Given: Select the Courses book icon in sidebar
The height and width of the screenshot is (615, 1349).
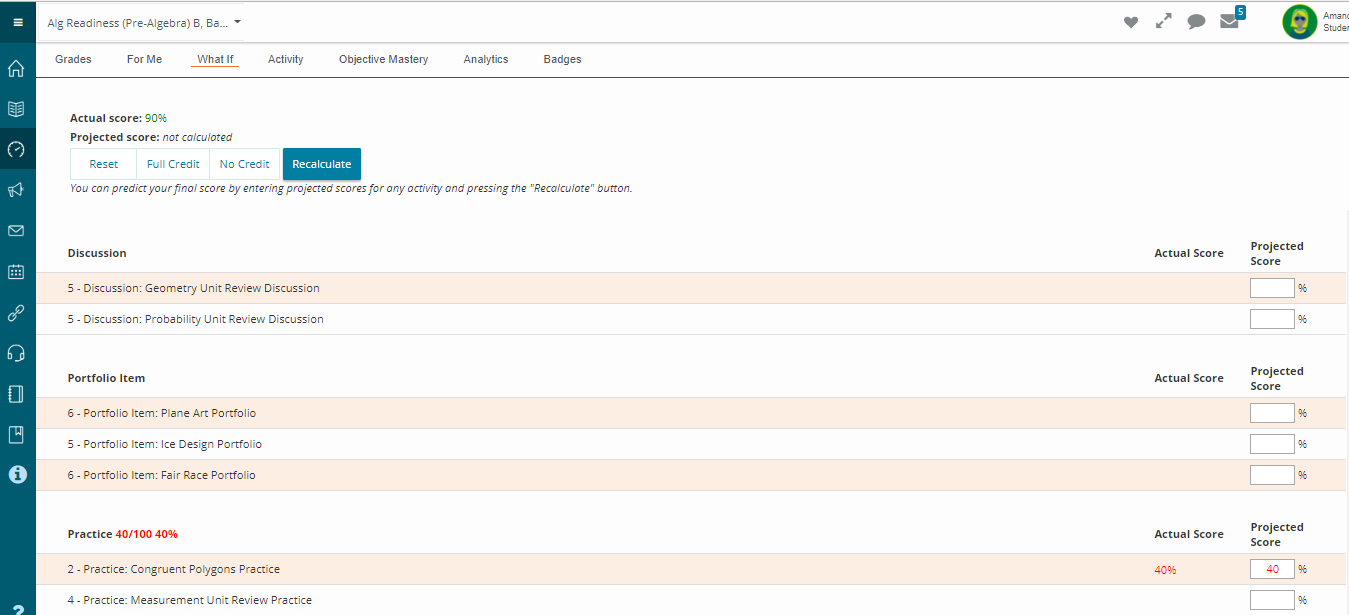Looking at the screenshot, I should tap(16, 109).
